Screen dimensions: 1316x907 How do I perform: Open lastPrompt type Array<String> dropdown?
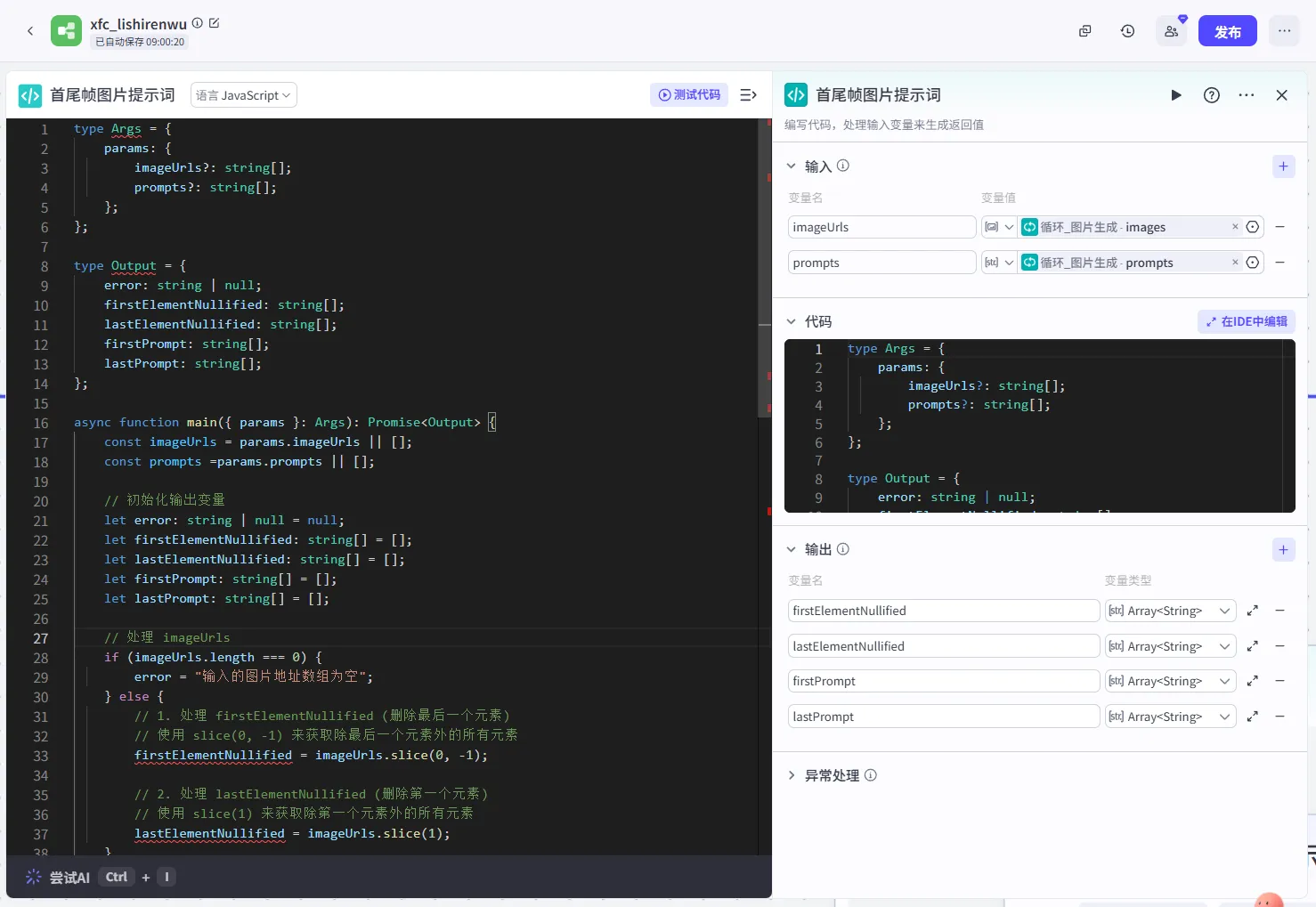(x=1170, y=717)
